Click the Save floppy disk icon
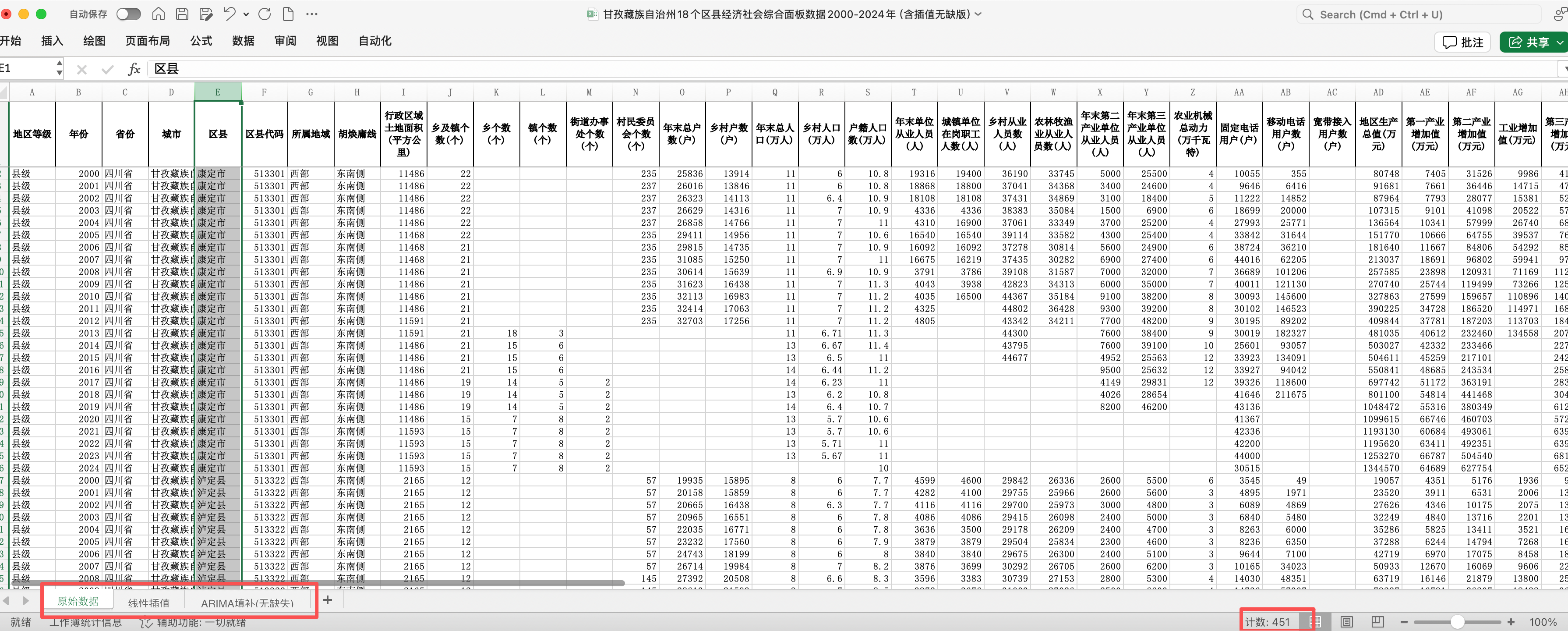This screenshot has height=631, width=1568. tap(182, 14)
